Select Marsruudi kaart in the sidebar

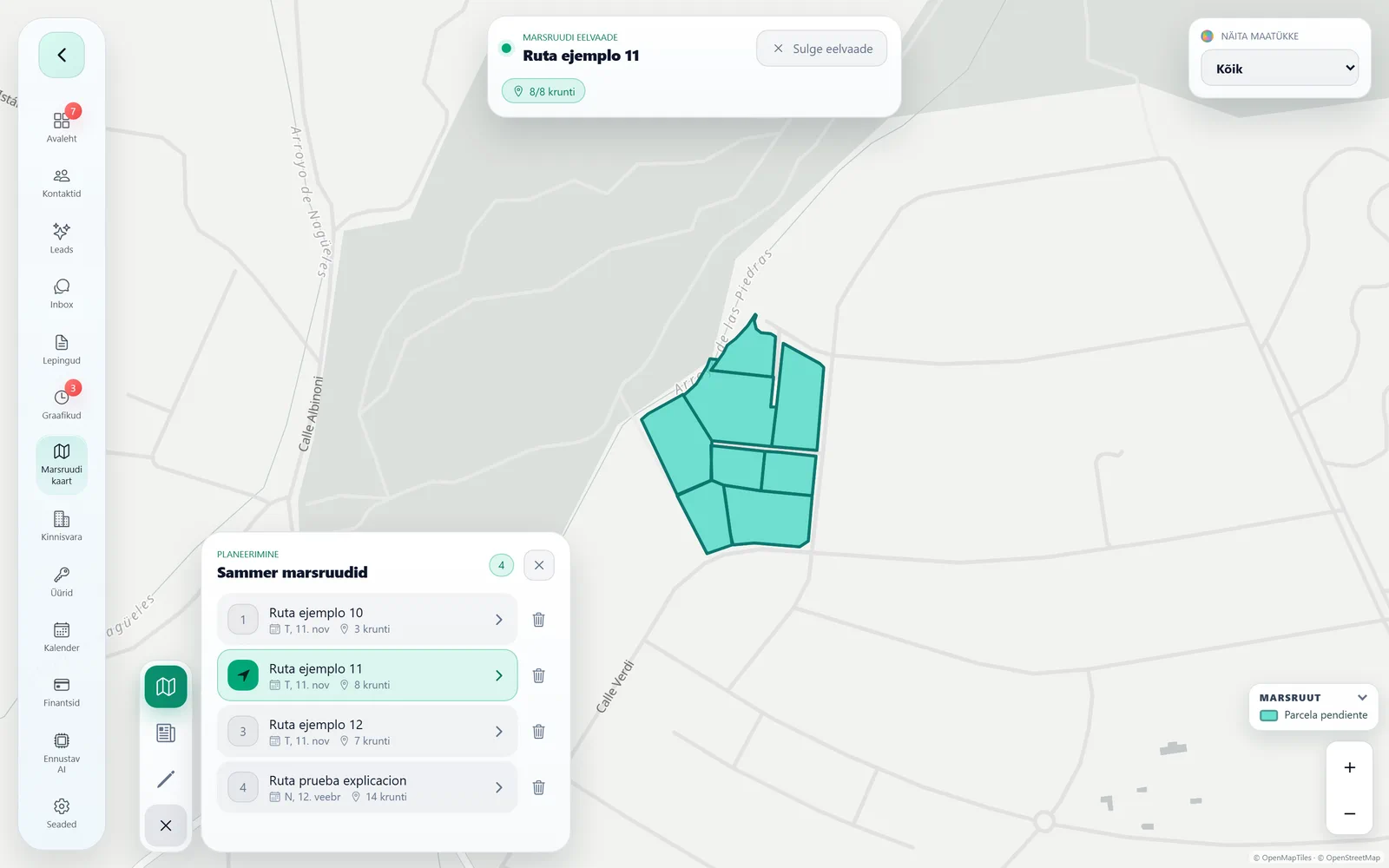pyautogui.click(x=62, y=464)
